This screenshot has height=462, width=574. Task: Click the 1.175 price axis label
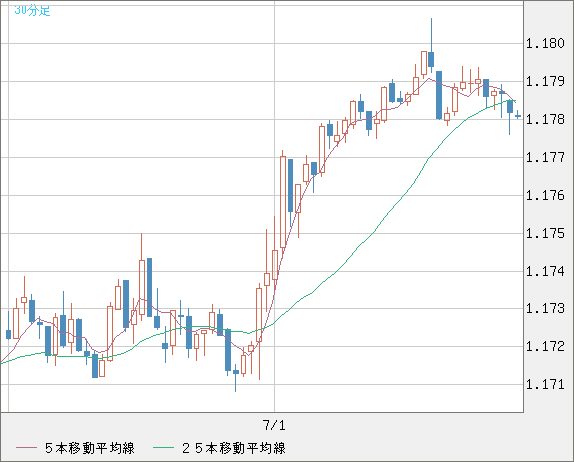[x=545, y=233]
